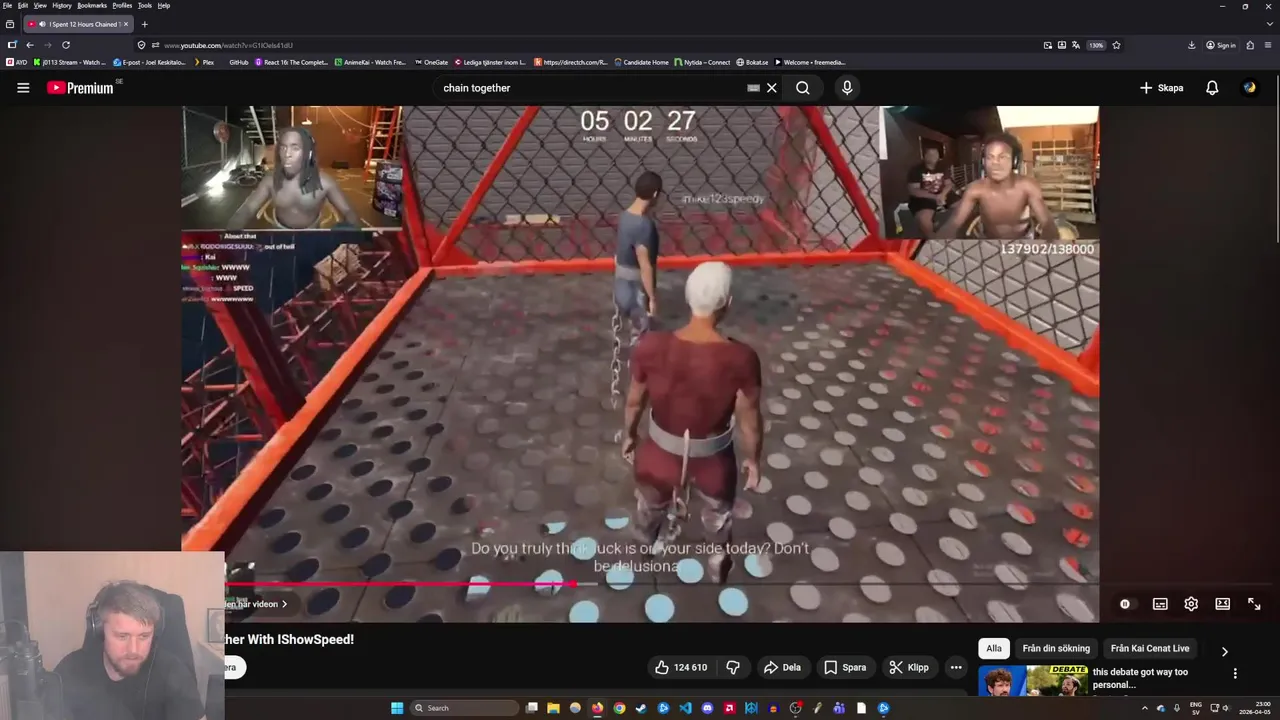
Task: Open the browser application menu
Action: (1267, 45)
